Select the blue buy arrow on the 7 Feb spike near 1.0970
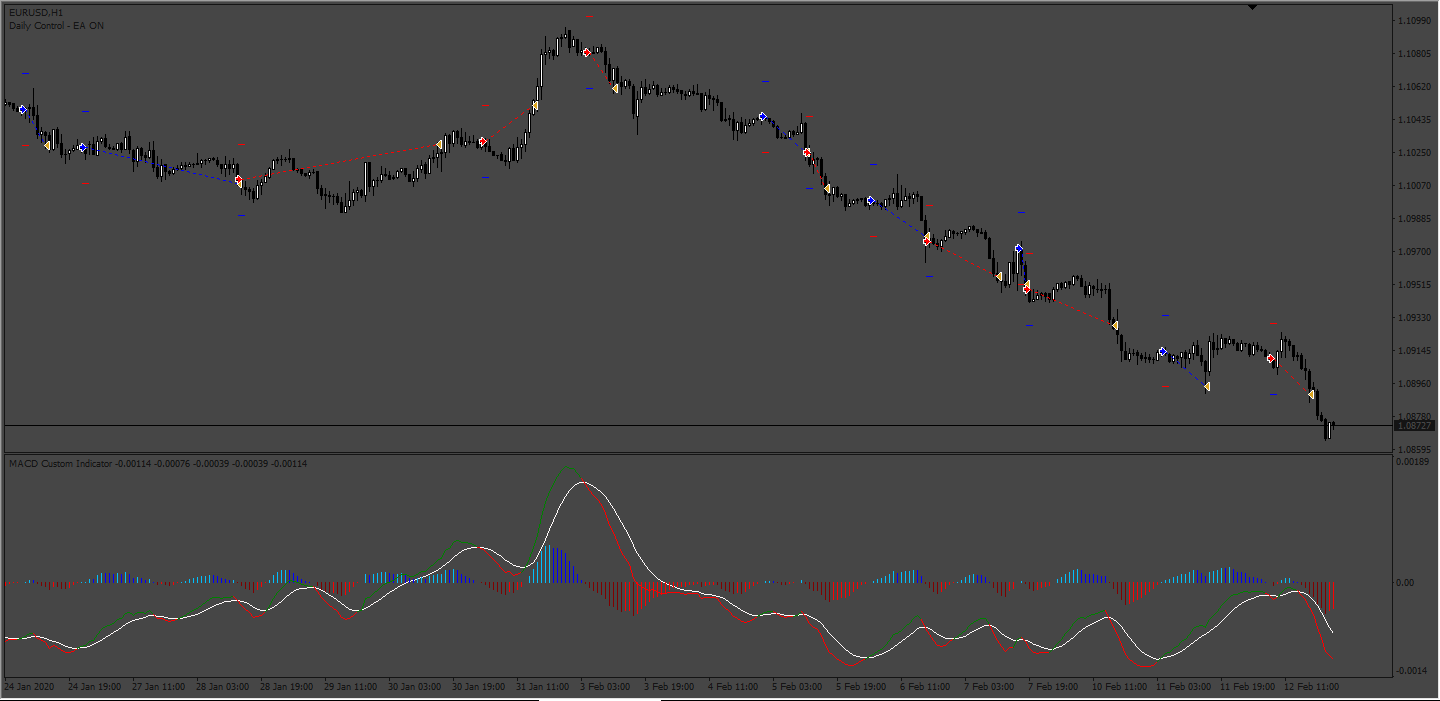 1018,248
